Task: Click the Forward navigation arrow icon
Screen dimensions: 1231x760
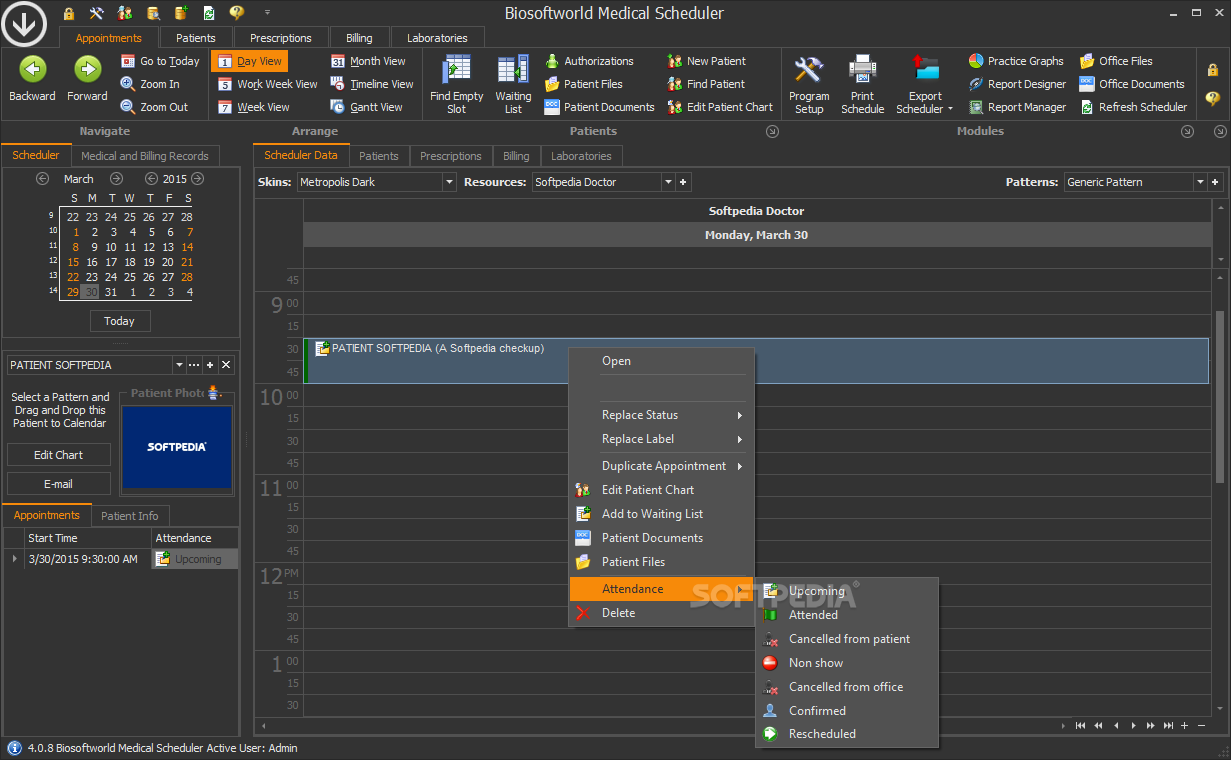Action: click(88, 69)
